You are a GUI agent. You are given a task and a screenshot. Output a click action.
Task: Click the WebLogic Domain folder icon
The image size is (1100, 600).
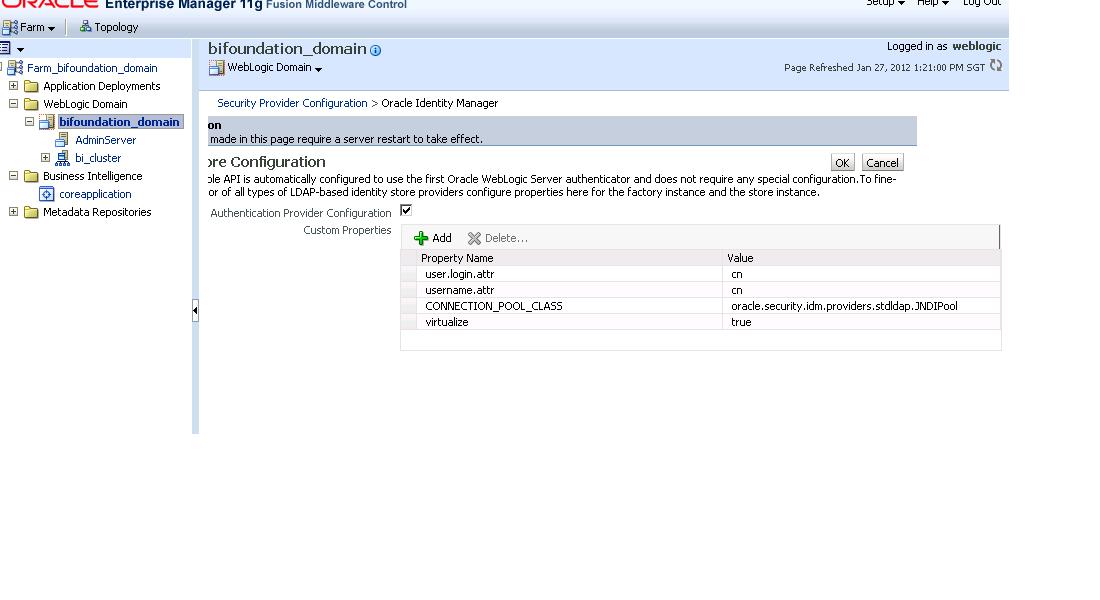pyautogui.click(x=31, y=104)
